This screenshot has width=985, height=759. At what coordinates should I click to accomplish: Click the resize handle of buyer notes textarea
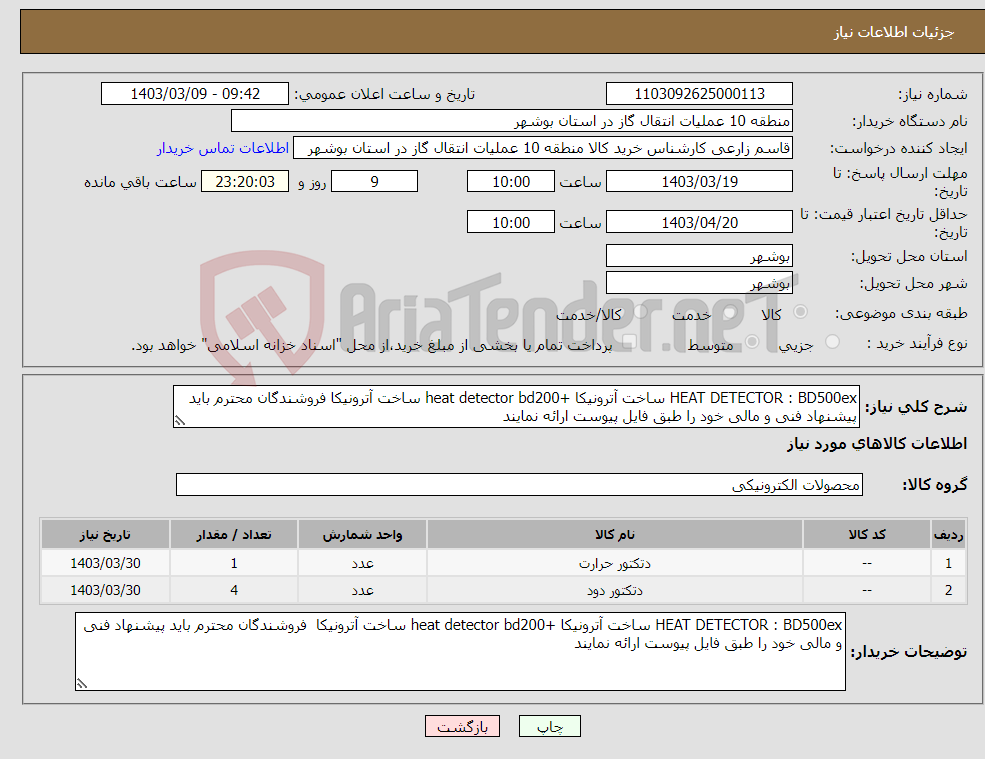(82, 684)
